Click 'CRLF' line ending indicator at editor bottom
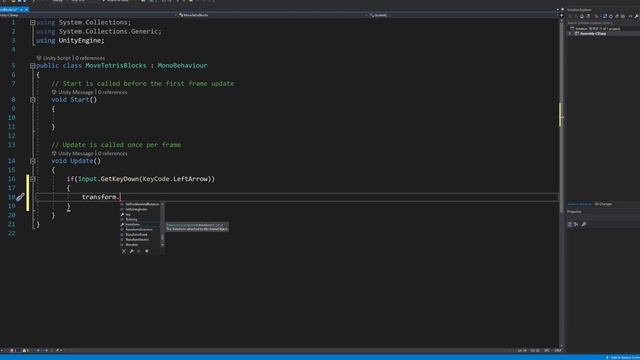 tap(558, 350)
